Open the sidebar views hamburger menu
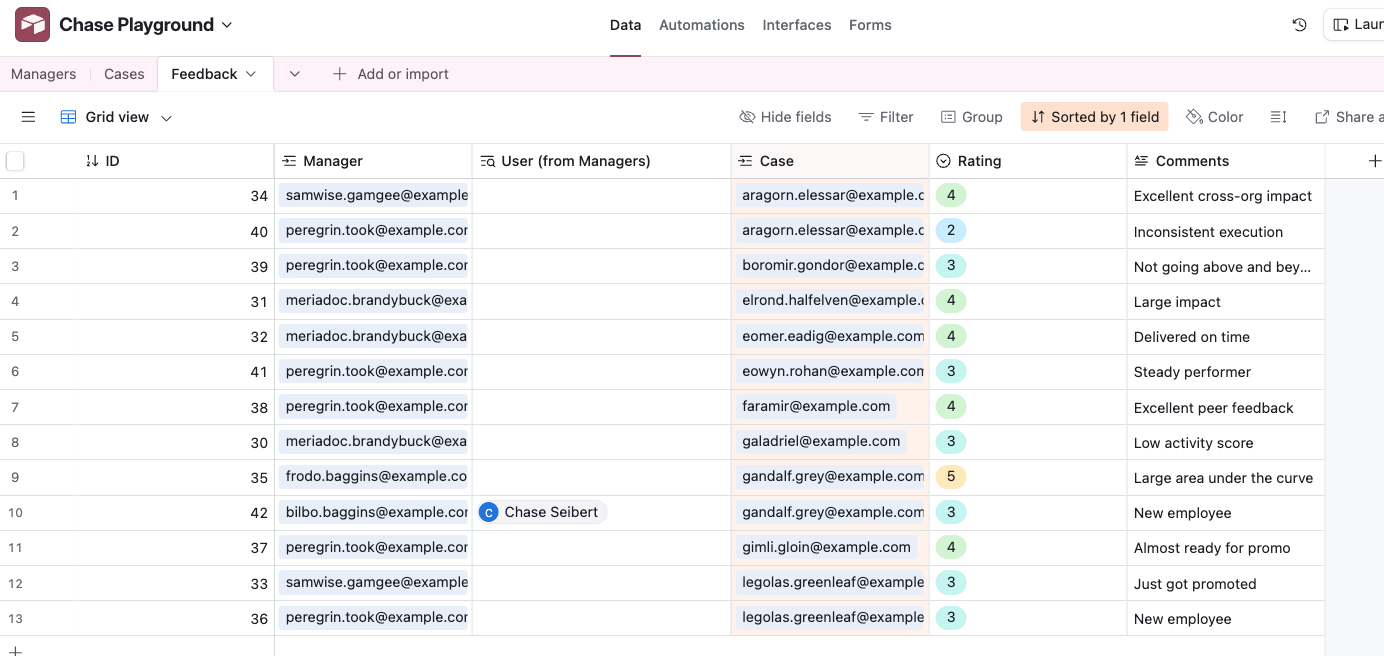The image size is (1384, 656). coord(28,117)
